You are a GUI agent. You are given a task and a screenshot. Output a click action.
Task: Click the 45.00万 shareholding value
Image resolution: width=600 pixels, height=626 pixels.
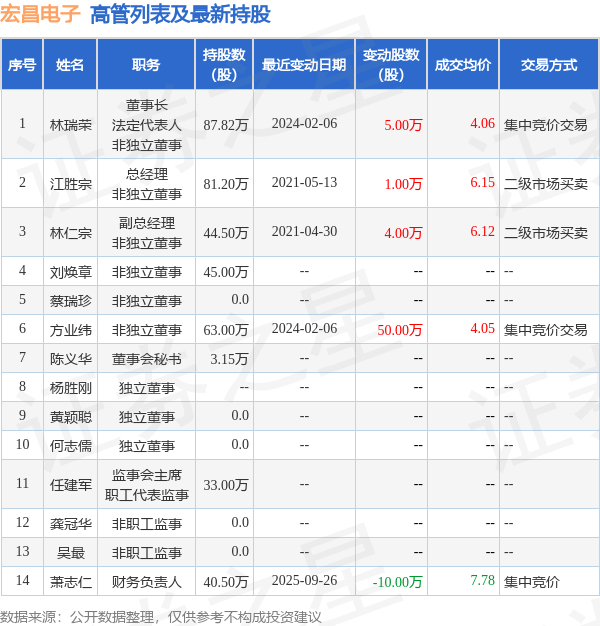226,272
